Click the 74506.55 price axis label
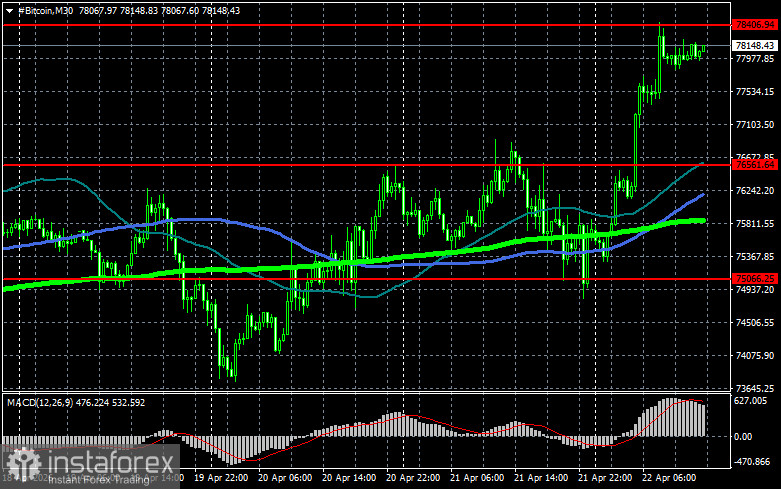The height and width of the screenshot is (489, 781). coord(755,323)
